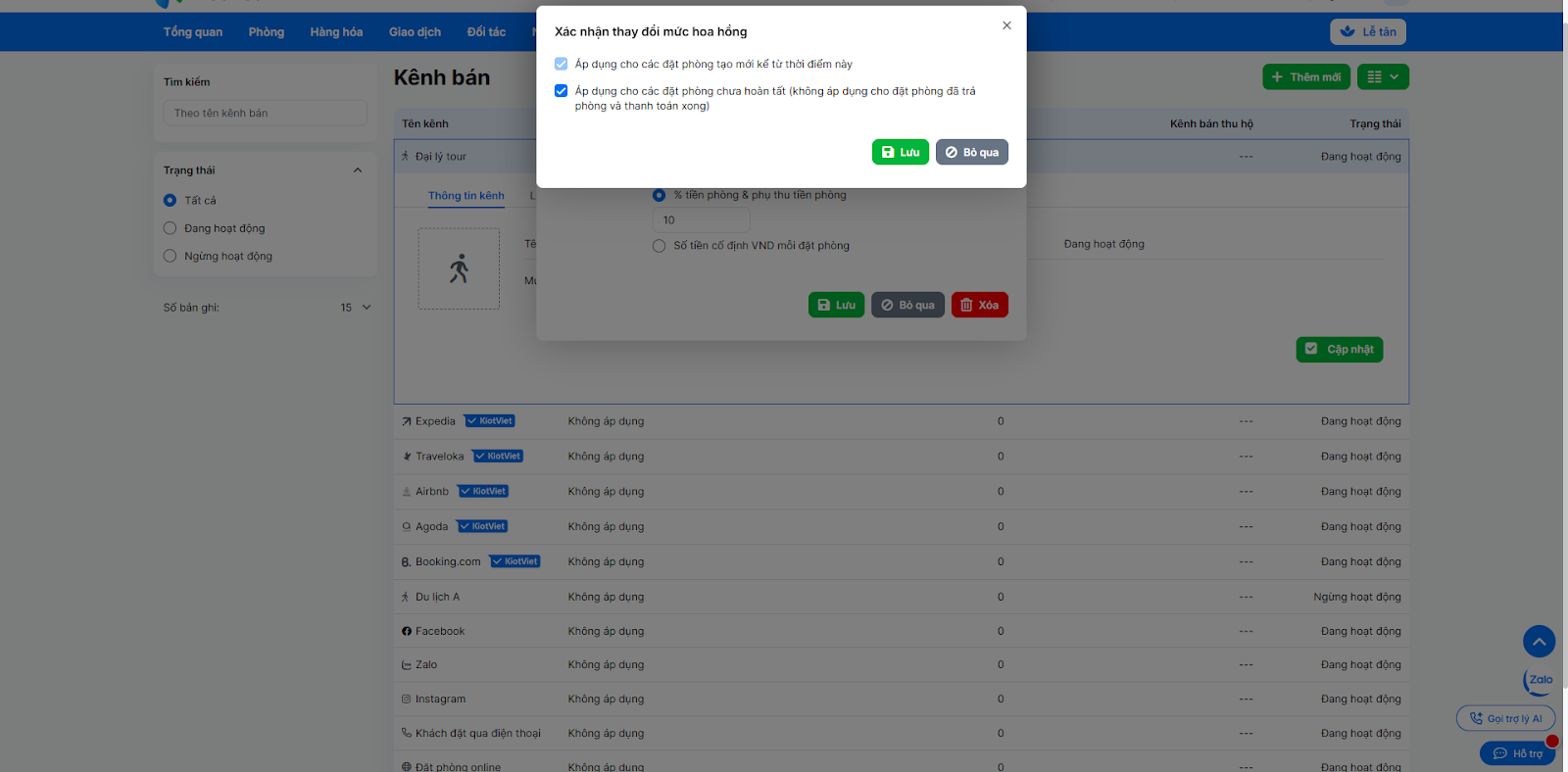Open the Hỗ trợ support chat
This screenshot has height=772, width=1568.
[x=1518, y=753]
